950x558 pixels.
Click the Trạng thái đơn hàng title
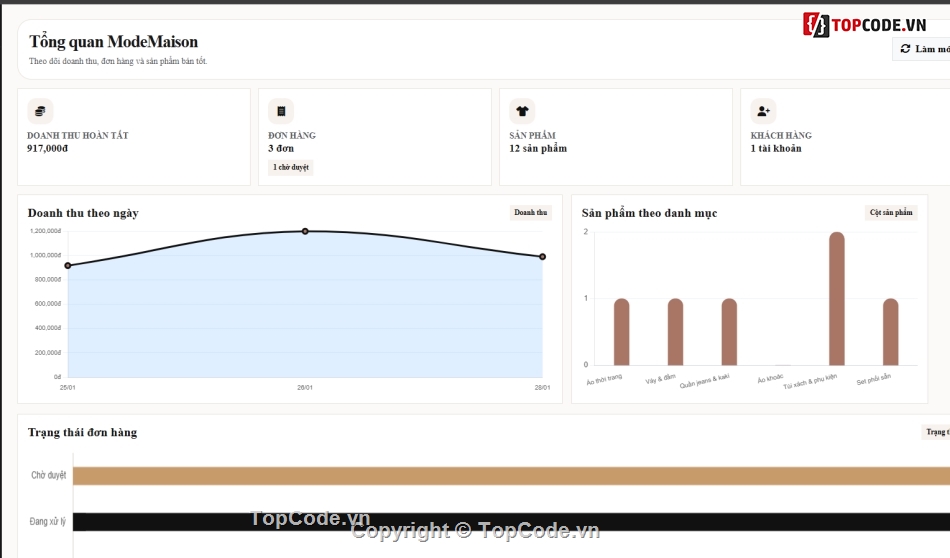pos(82,433)
